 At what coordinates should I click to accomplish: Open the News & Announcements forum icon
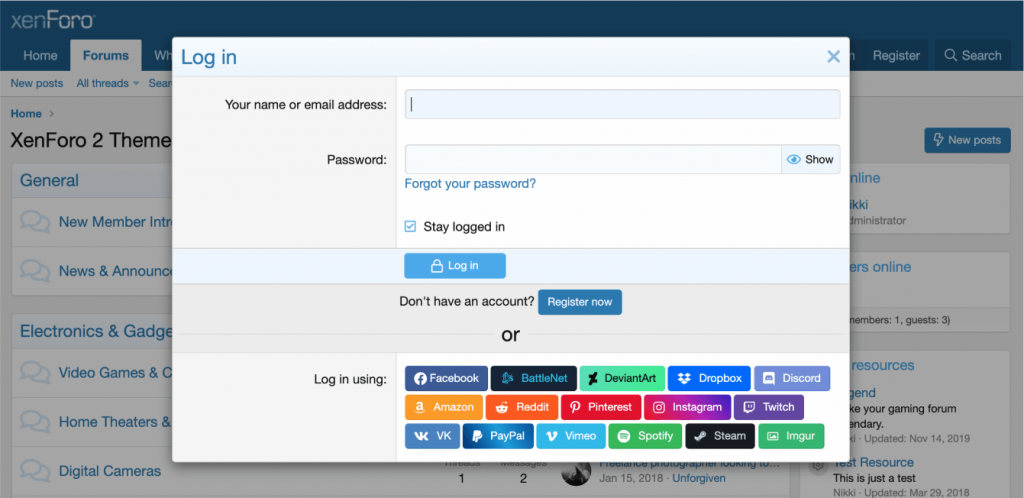[x=35, y=271]
